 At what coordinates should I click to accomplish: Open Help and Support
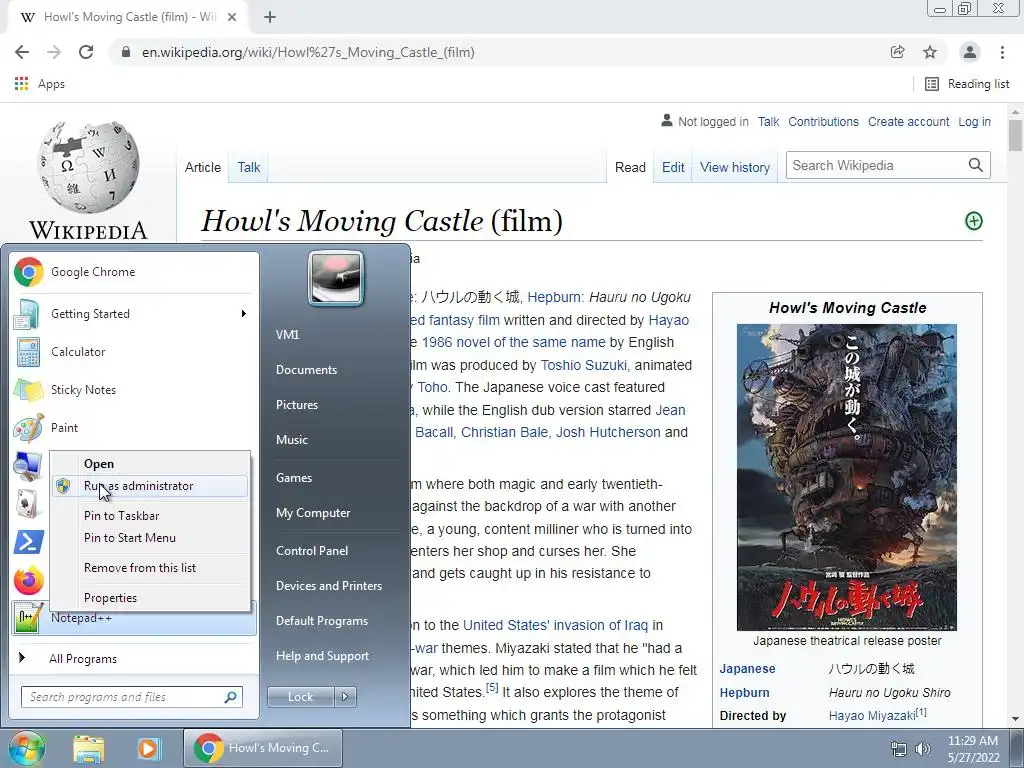[x=323, y=656]
